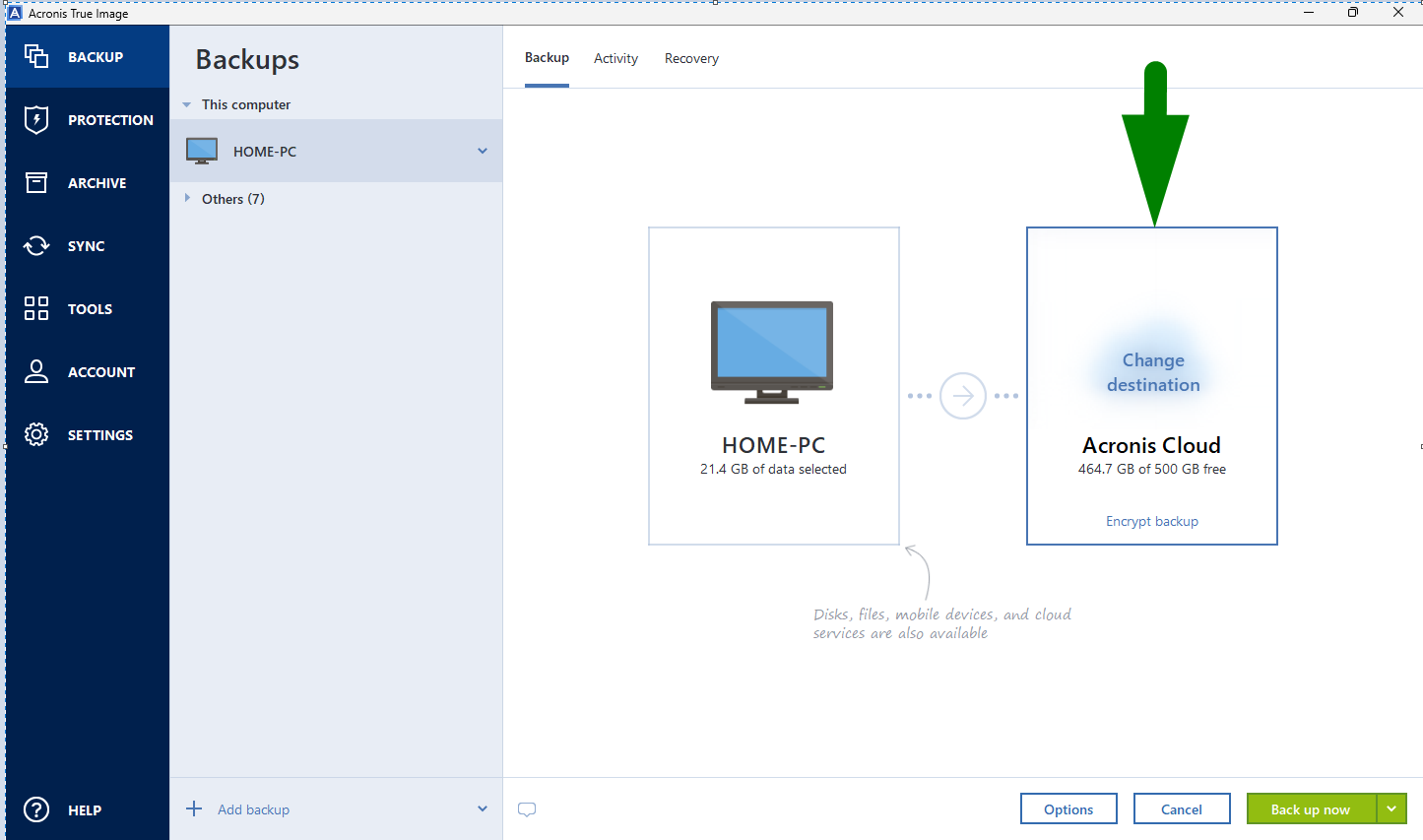
Task: Open the Protection shield icon
Action: (35, 119)
